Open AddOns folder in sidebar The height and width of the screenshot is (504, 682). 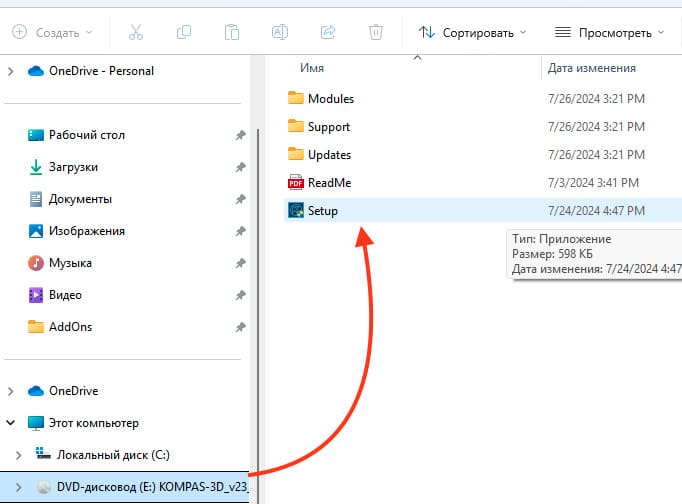pyautogui.click(x=60, y=327)
